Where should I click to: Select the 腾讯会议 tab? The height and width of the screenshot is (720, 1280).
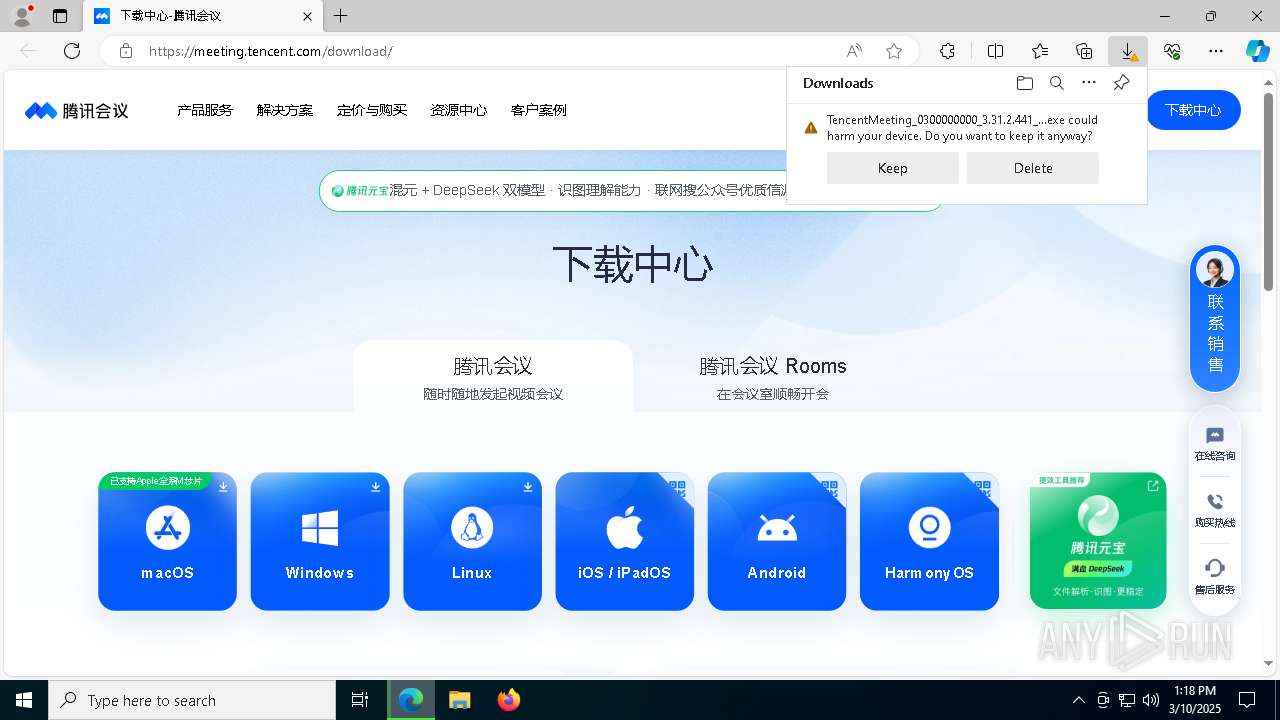(493, 377)
